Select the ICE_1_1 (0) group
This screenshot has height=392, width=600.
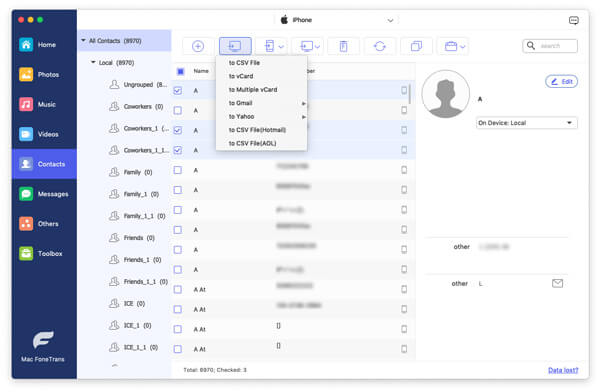click(x=134, y=347)
